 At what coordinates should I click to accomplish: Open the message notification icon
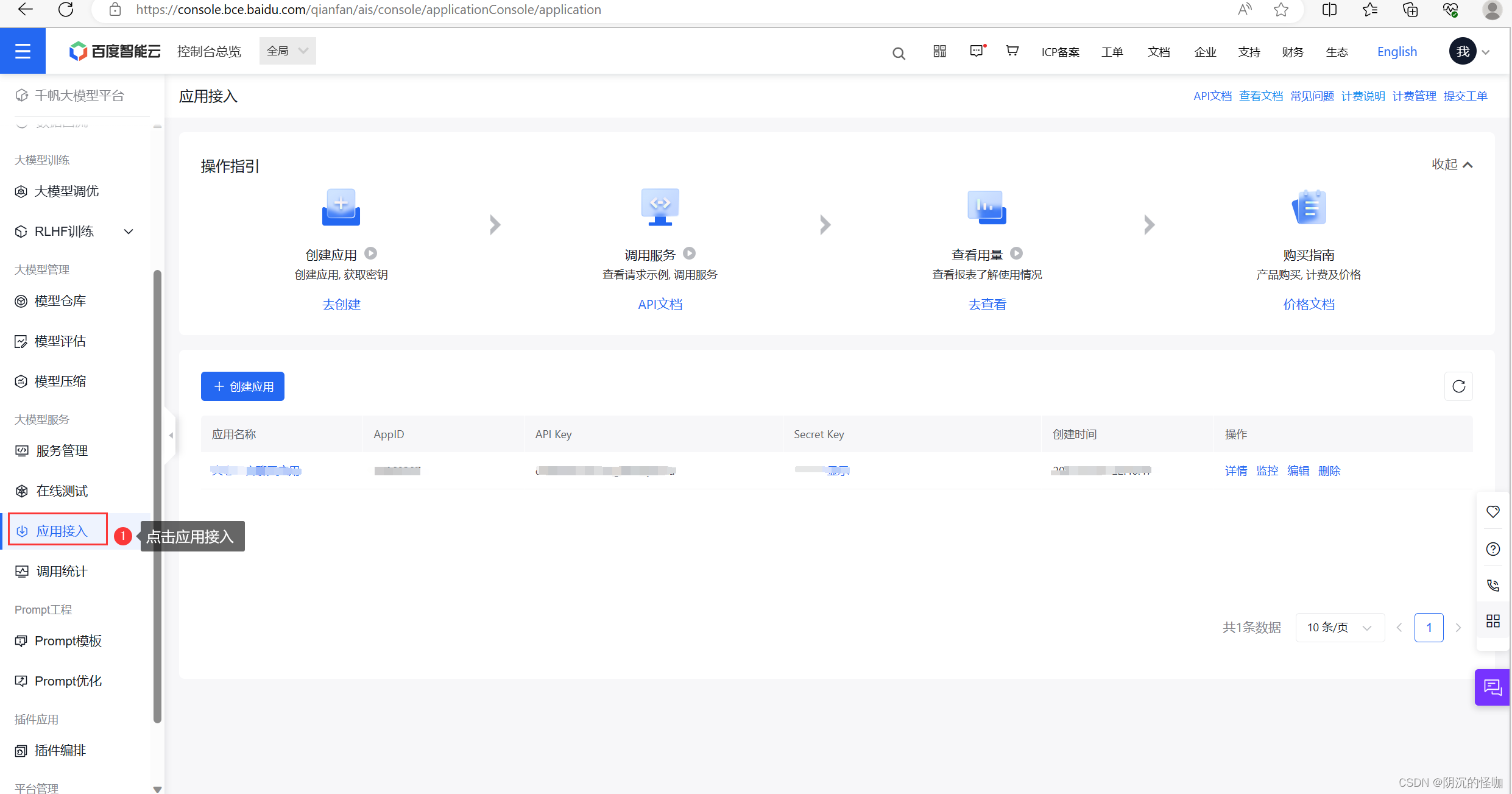[x=977, y=51]
